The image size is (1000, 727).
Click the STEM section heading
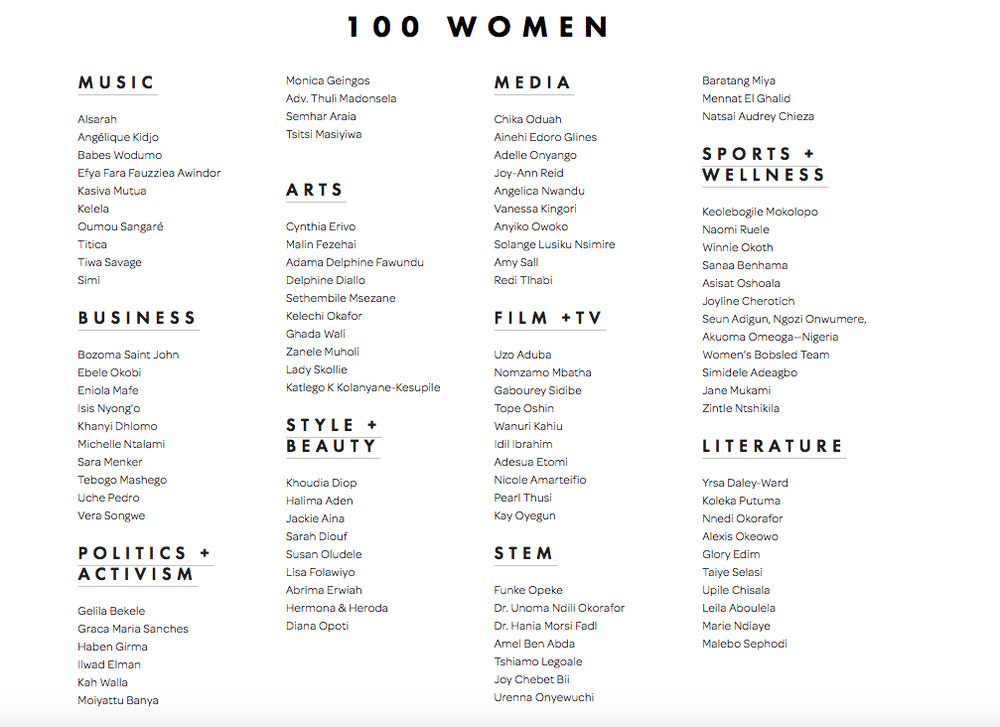coord(524,553)
